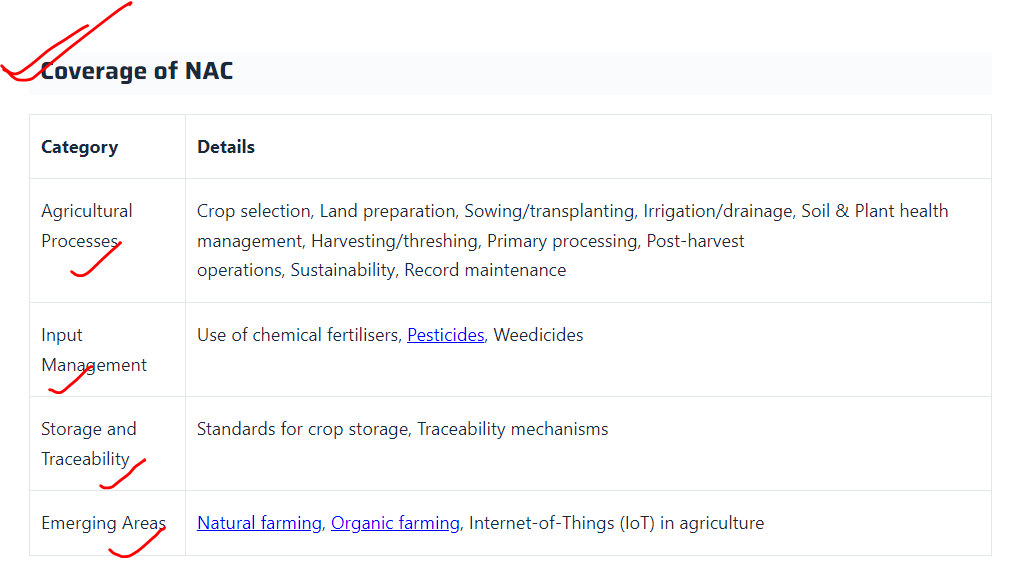This screenshot has width=1020, height=566.
Task: Click the Use of chemical fertilisers text
Action: click(x=299, y=335)
